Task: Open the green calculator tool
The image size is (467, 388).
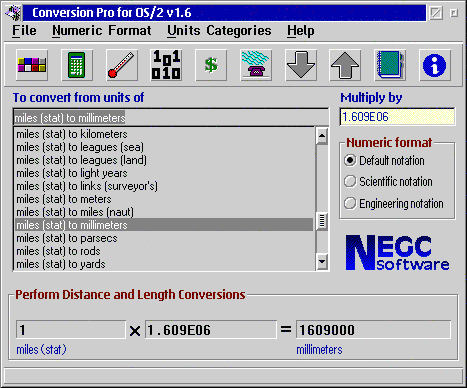Action: [77, 65]
